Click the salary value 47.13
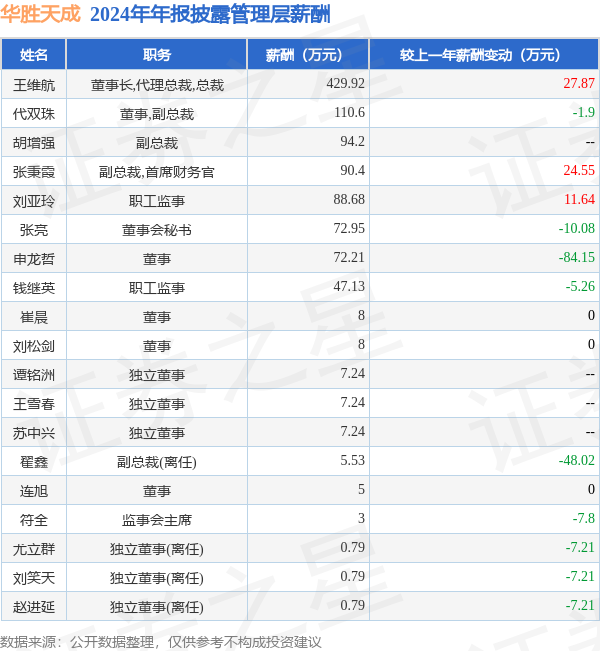The height and width of the screenshot is (651, 600). coord(349,287)
